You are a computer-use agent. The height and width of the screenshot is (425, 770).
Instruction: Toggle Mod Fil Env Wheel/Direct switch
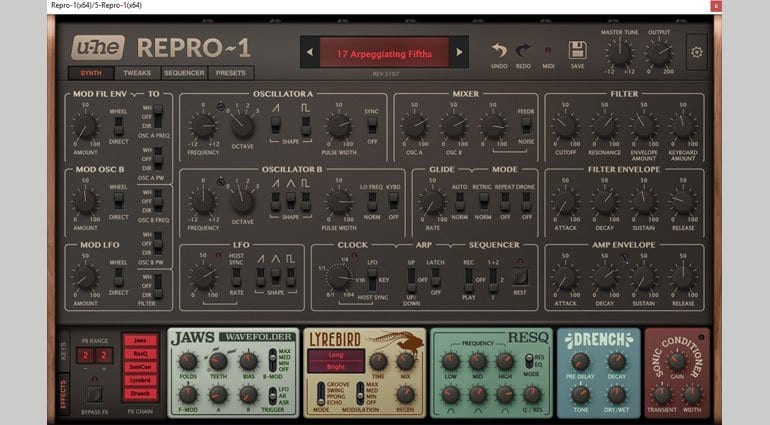(118, 126)
